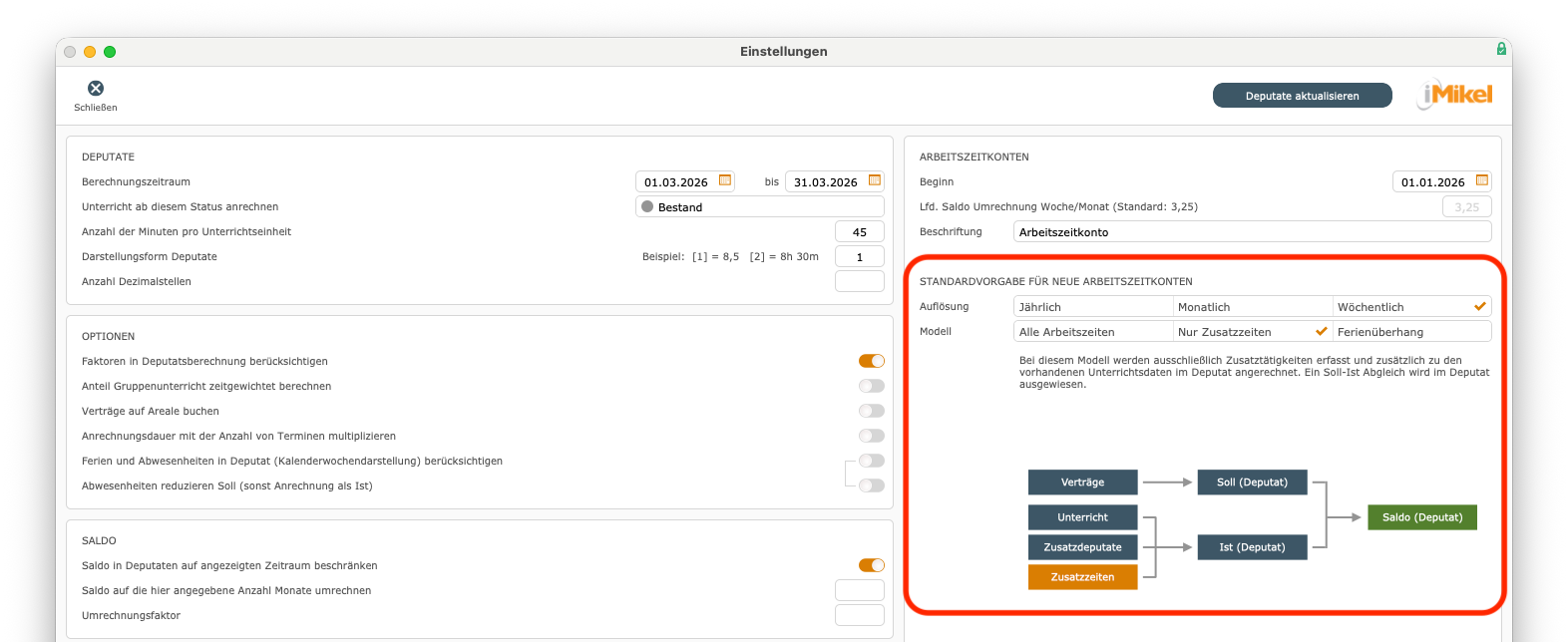Select Monatlich resolution option

[x=1252, y=307]
